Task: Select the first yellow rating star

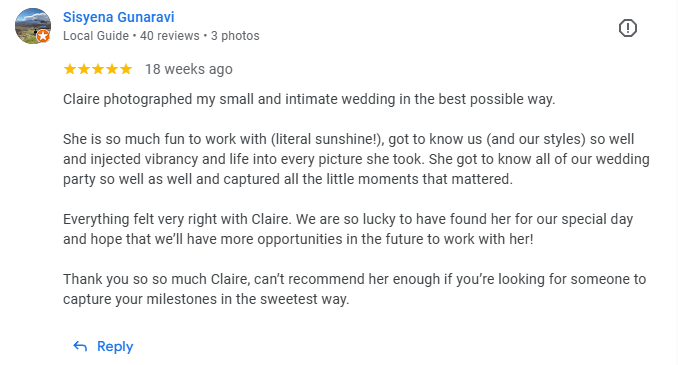Action: [x=70, y=69]
